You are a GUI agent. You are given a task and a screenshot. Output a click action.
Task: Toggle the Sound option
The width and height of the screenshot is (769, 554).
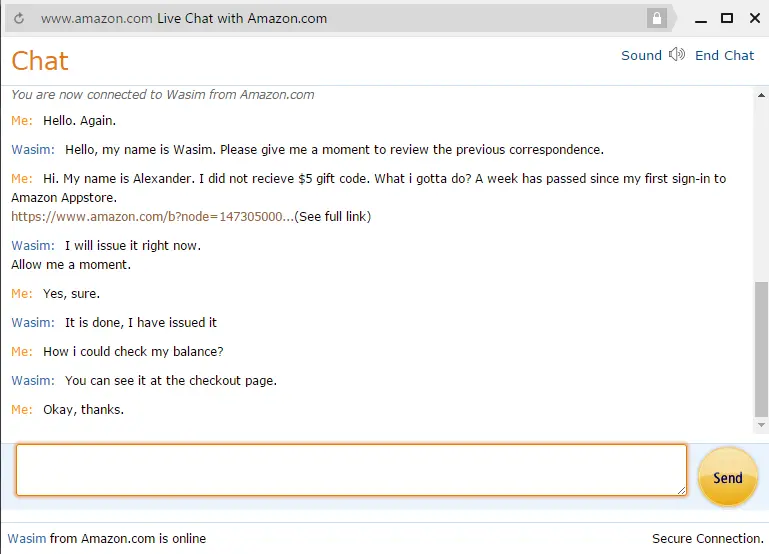[x=641, y=55]
